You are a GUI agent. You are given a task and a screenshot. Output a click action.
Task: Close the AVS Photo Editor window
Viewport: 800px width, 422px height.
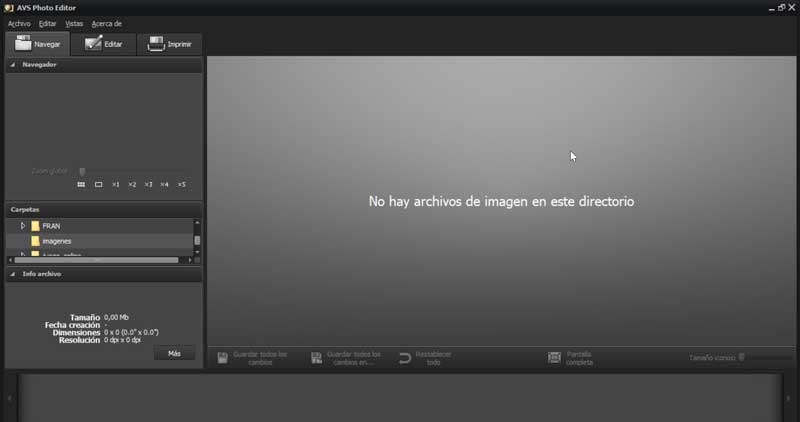point(792,8)
